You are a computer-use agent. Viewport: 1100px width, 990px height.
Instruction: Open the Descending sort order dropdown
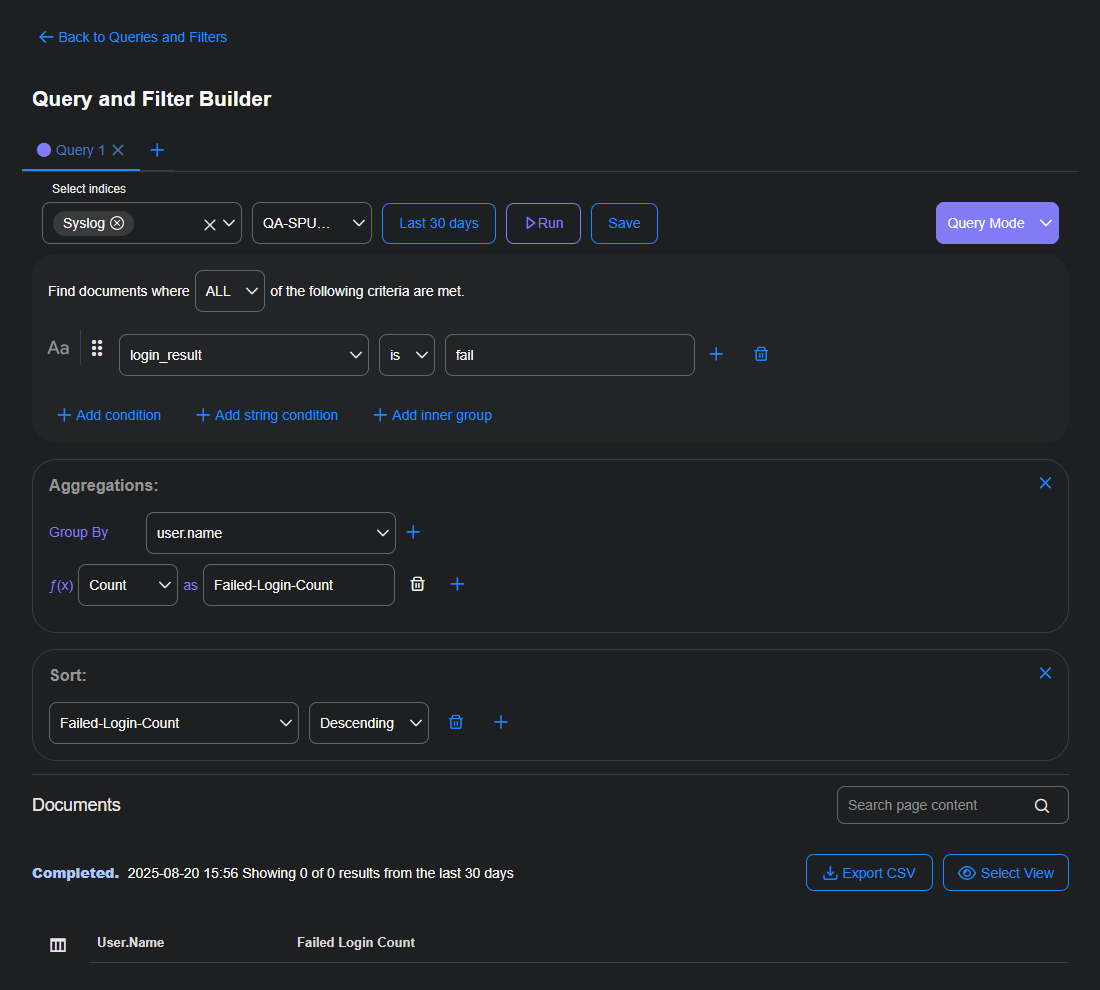click(368, 722)
